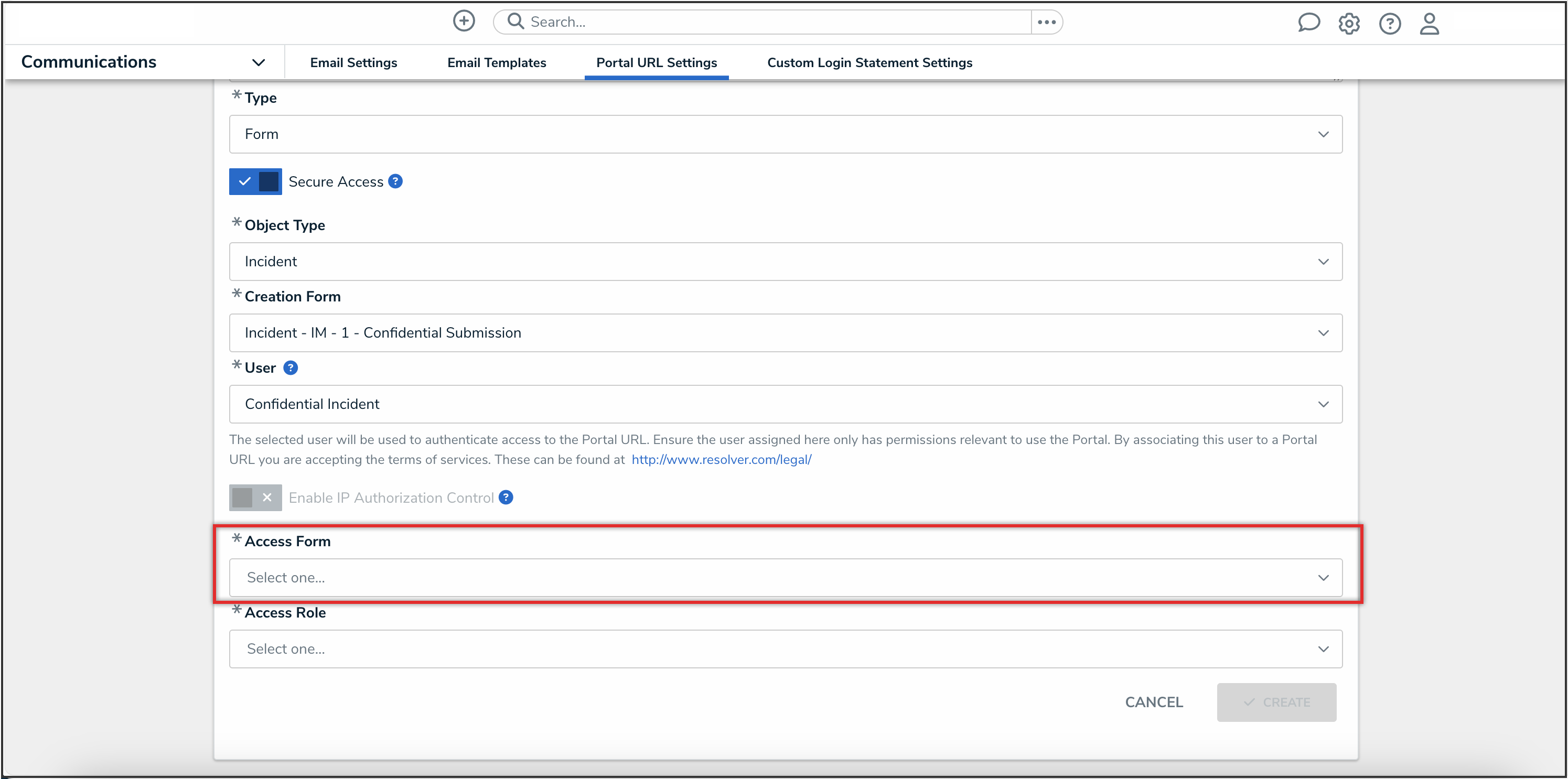Click the plus quick-create icon

[464, 21]
